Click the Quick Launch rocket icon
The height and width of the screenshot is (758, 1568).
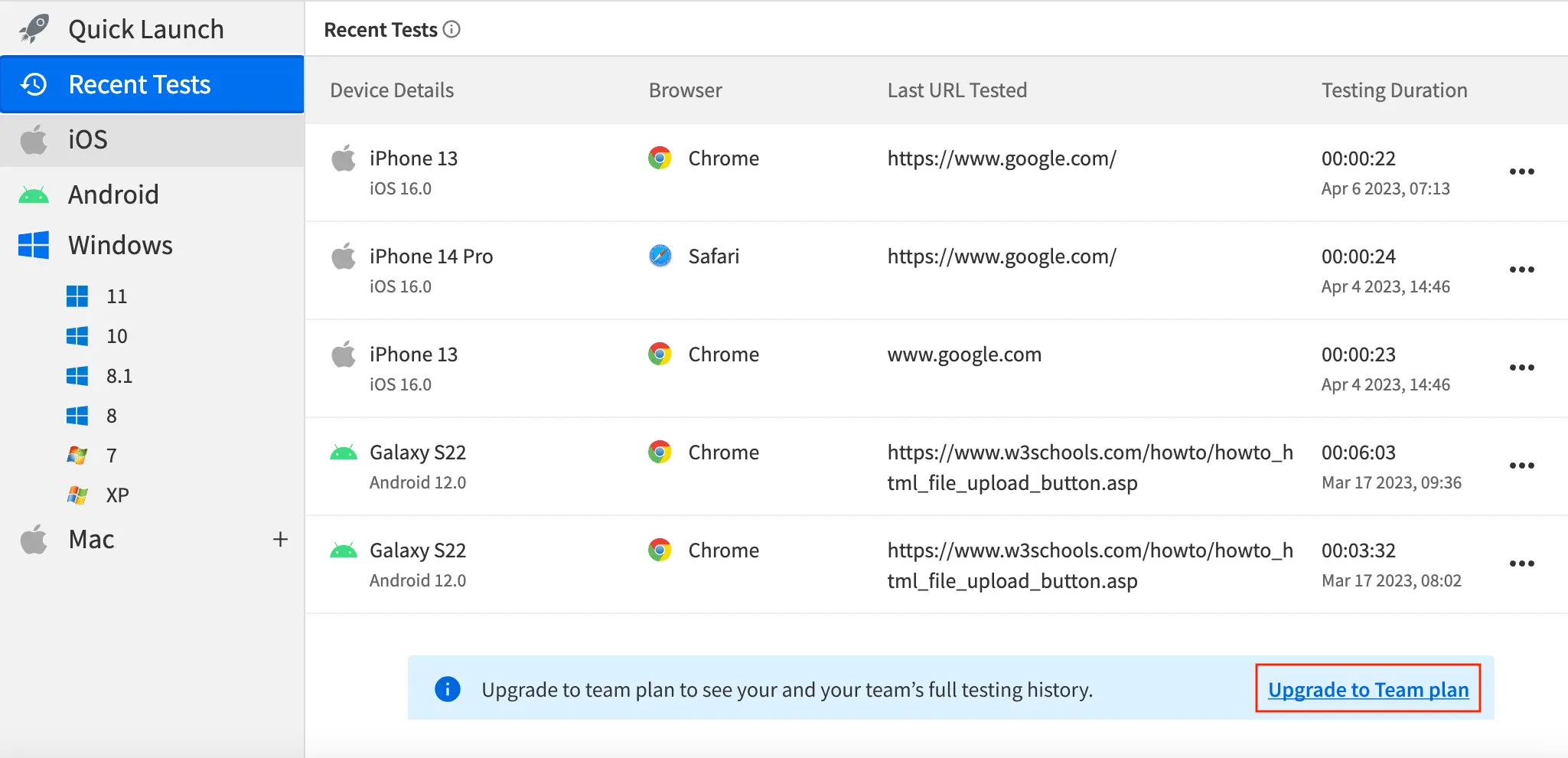tap(34, 29)
